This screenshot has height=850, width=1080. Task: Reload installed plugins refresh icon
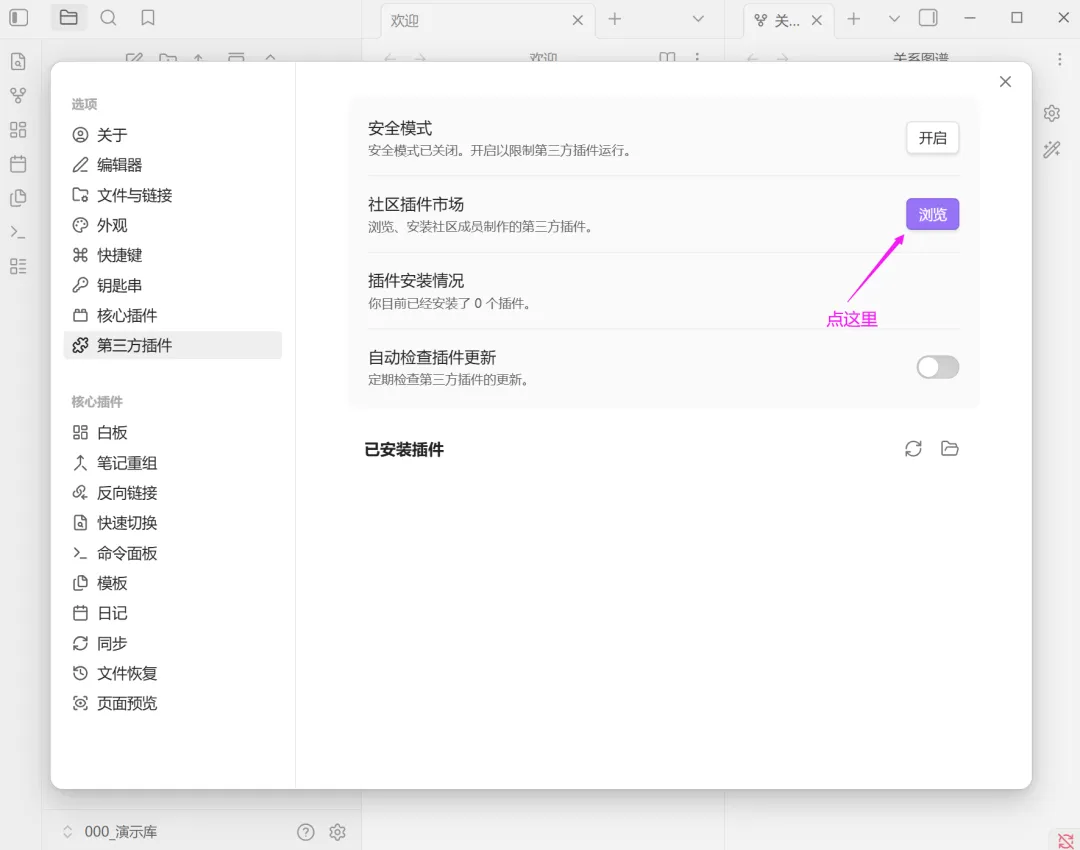pyautogui.click(x=913, y=448)
